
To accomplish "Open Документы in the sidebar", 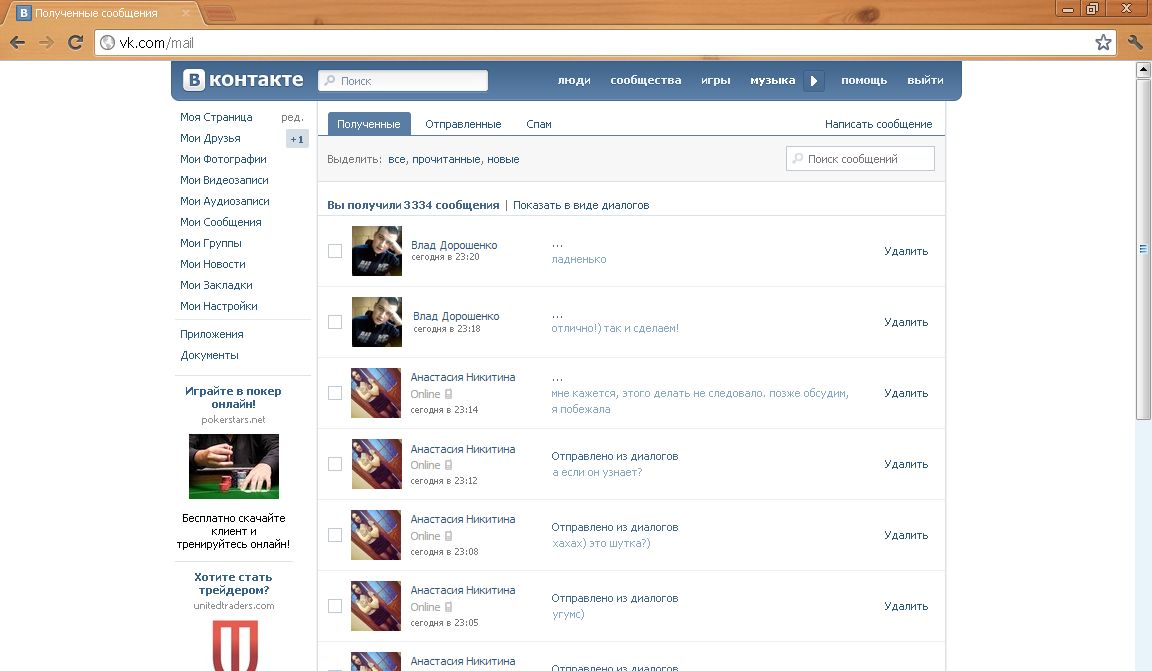I will click(x=209, y=355).
